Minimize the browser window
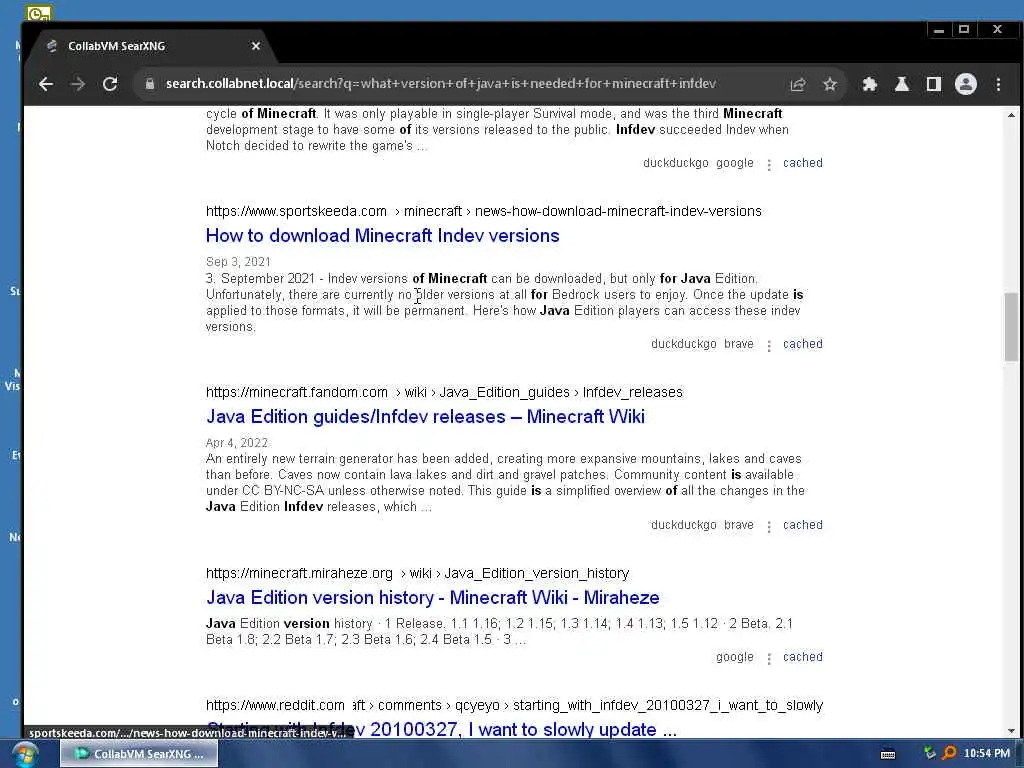 click(939, 30)
